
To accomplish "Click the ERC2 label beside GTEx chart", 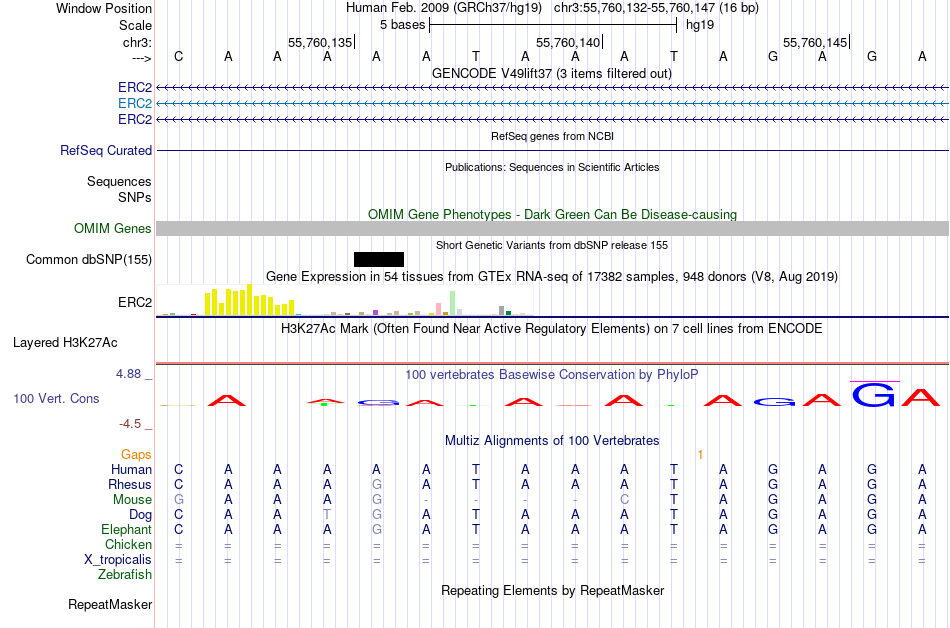I will pyautogui.click(x=135, y=302).
